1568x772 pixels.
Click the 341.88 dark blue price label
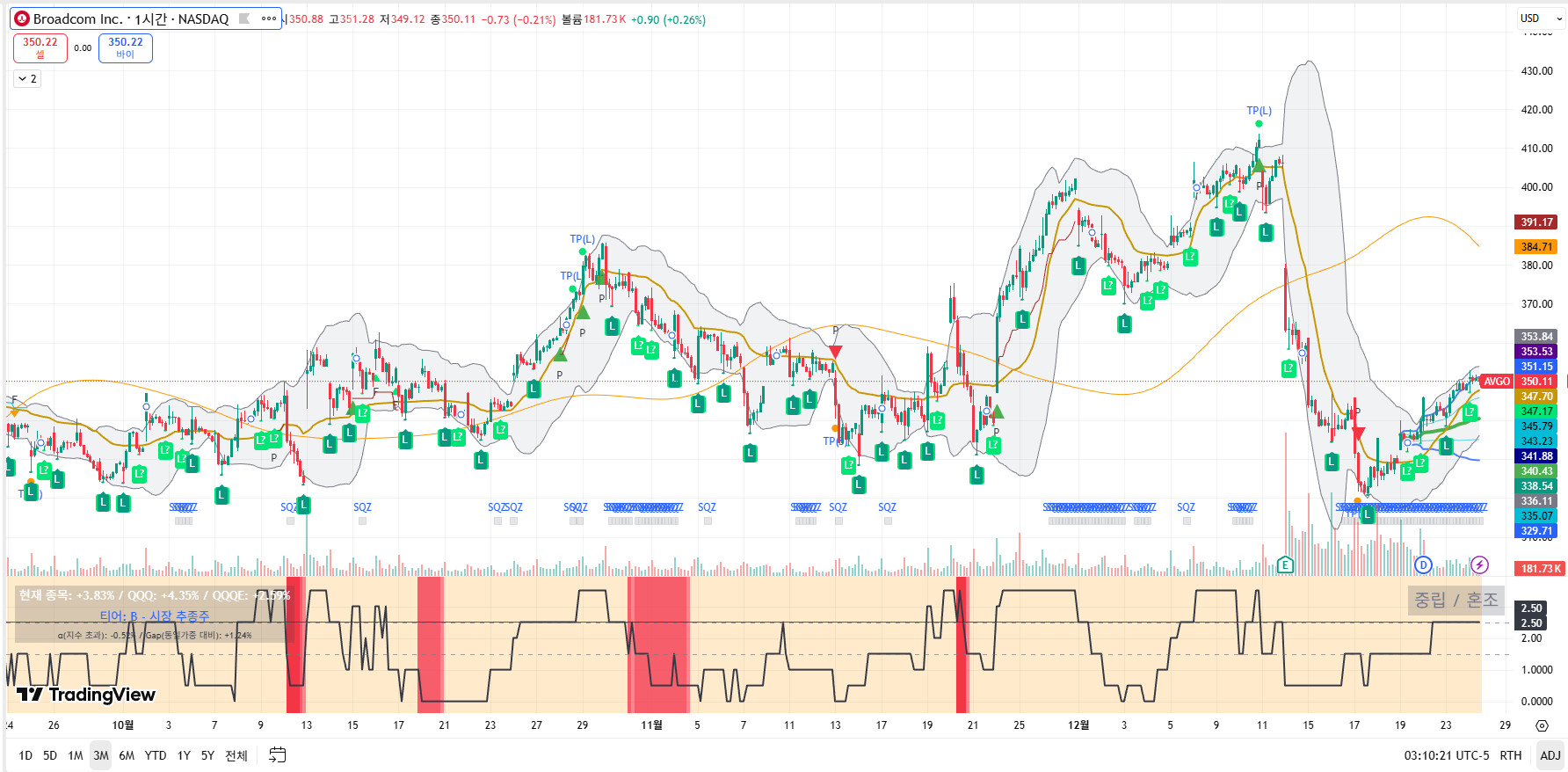tap(1536, 456)
